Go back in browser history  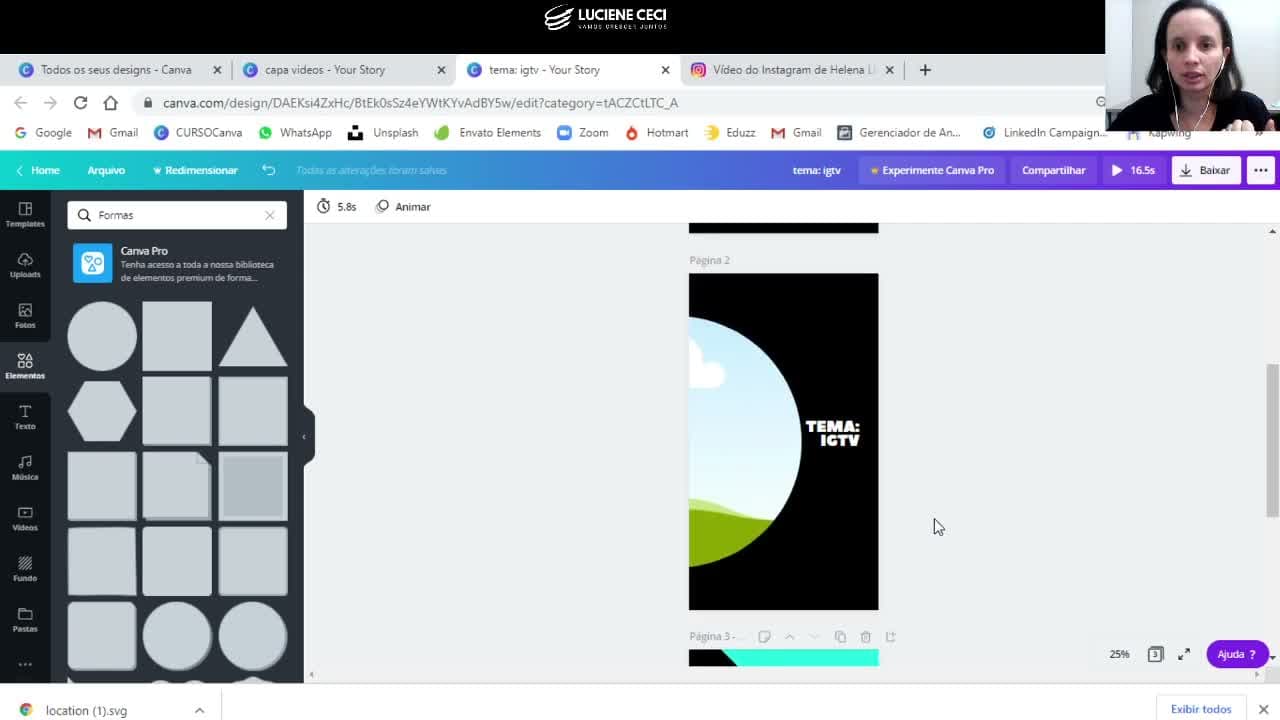pos(20,102)
